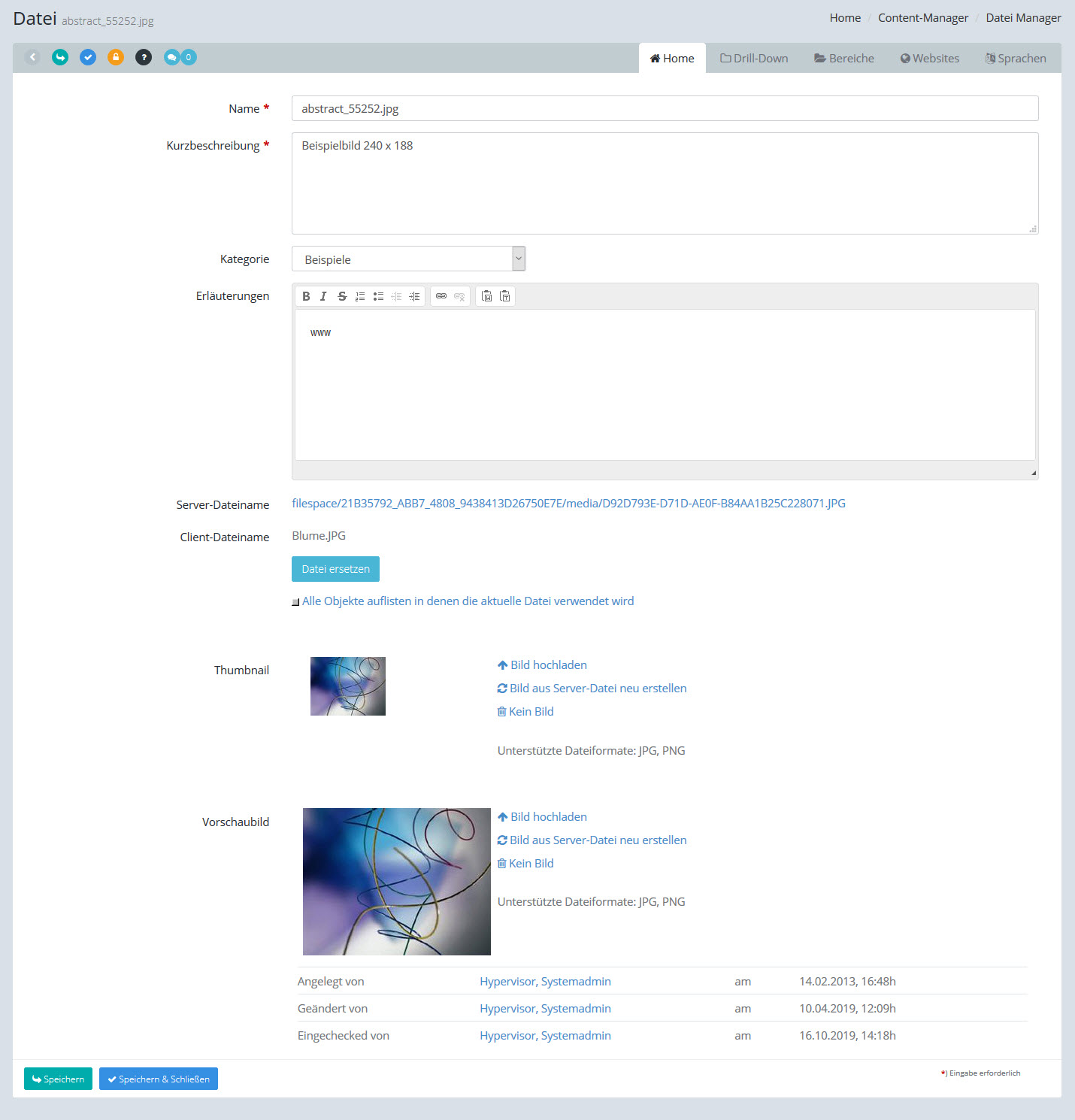Toggle bold formatting in the editor

tap(306, 296)
